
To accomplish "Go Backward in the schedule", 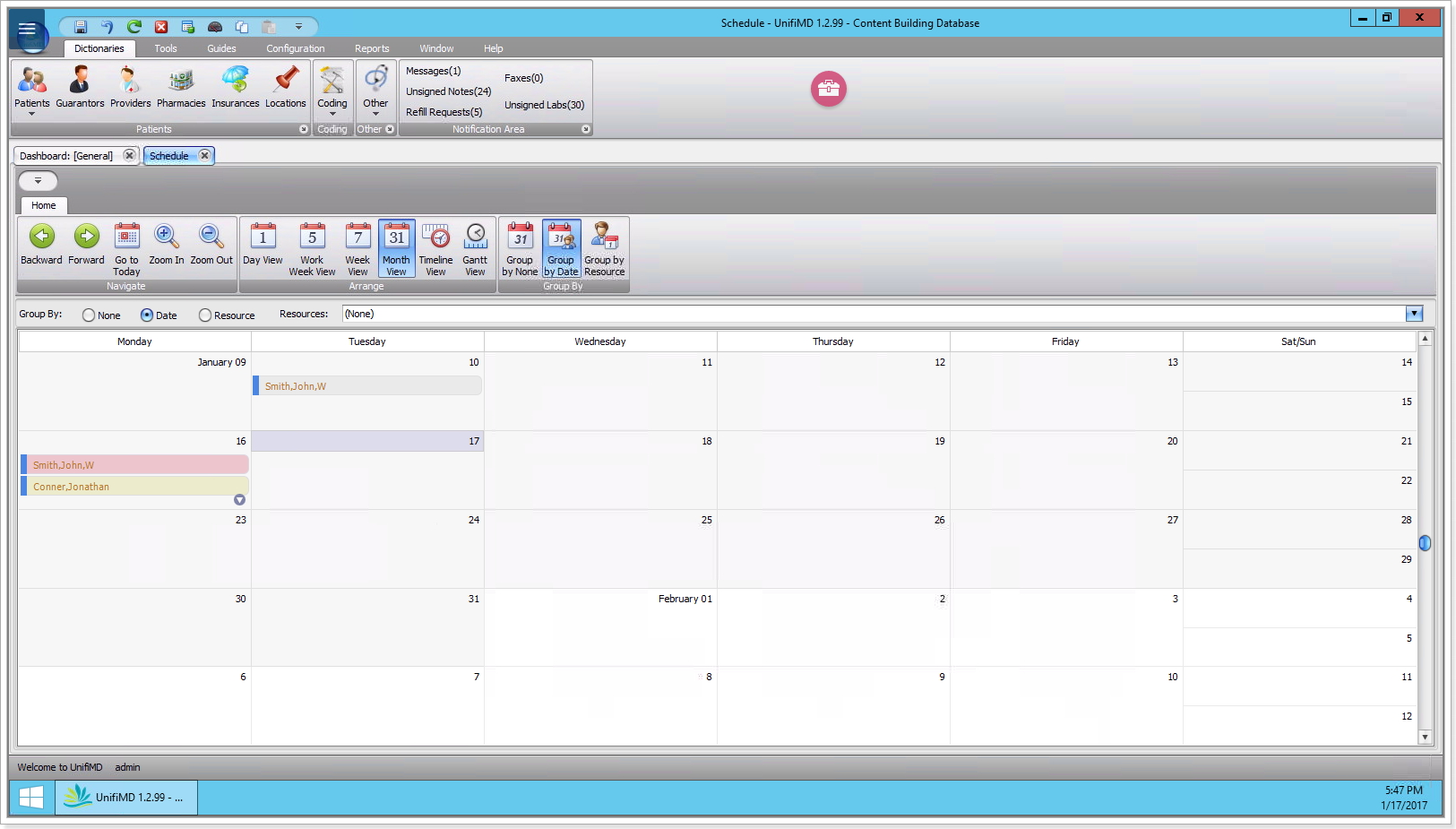I will pyautogui.click(x=41, y=244).
